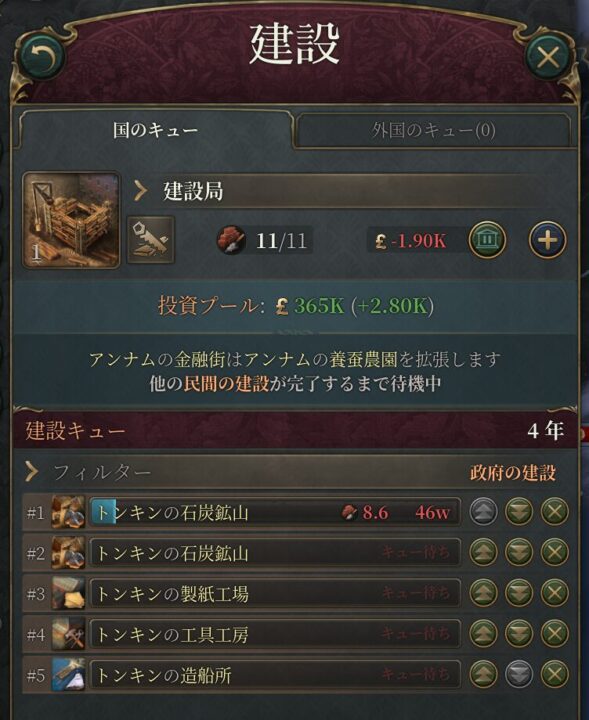Click the green bank building icon
Image resolution: width=589 pixels, height=720 pixels.
click(x=487, y=240)
